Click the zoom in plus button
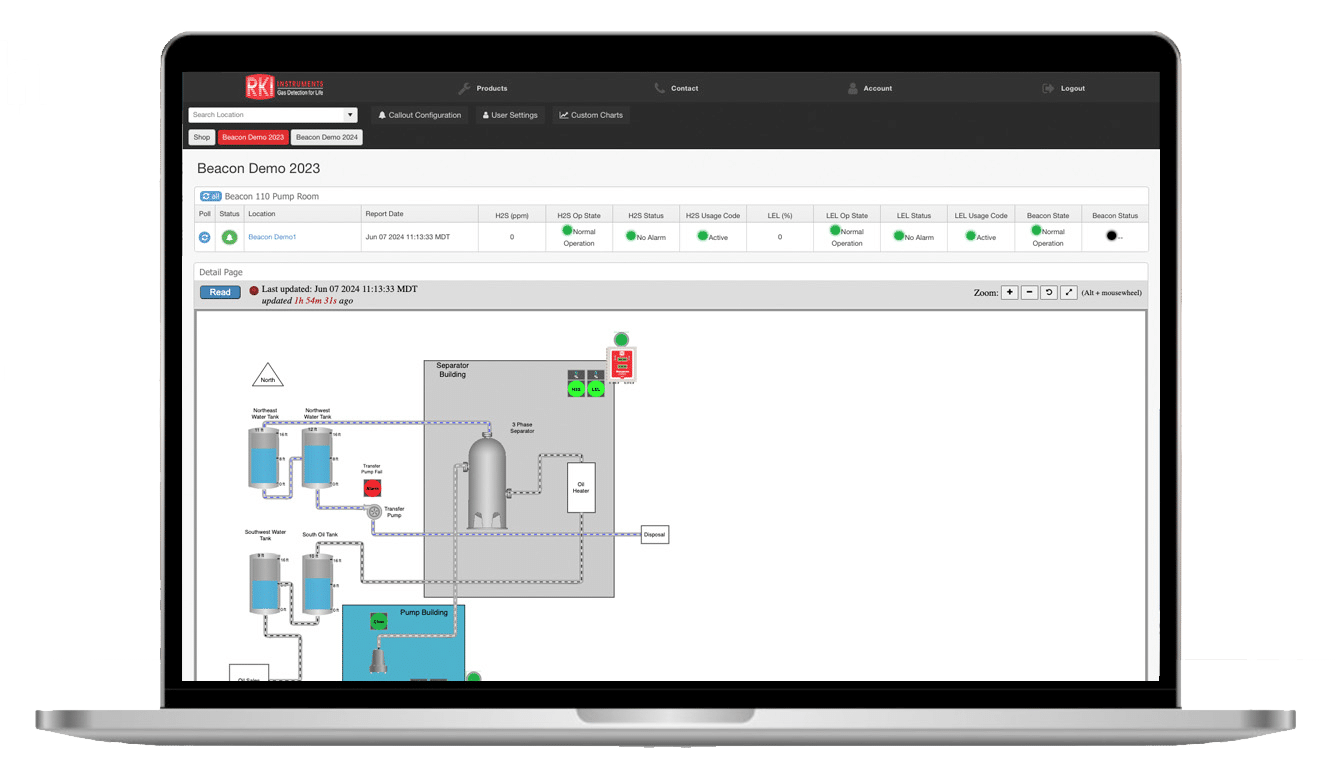The height and width of the screenshot is (763, 1335). (x=1009, y=292)
